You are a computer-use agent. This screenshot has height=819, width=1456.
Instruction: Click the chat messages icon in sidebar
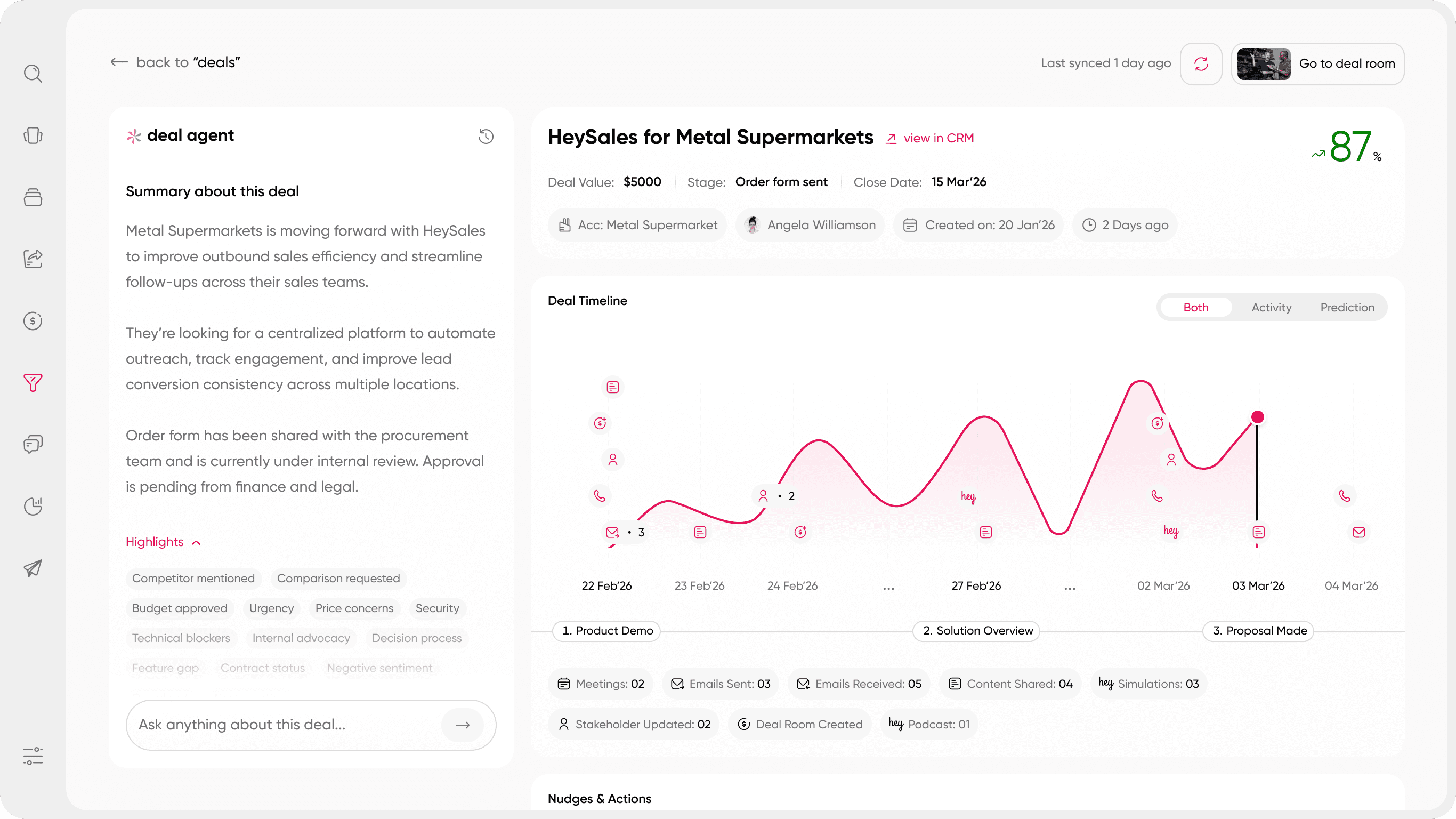(x=33, y=444)
